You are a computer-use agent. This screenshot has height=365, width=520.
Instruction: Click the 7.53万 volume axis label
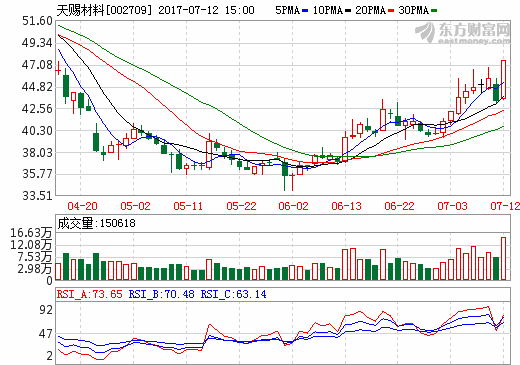click(35, 257)
